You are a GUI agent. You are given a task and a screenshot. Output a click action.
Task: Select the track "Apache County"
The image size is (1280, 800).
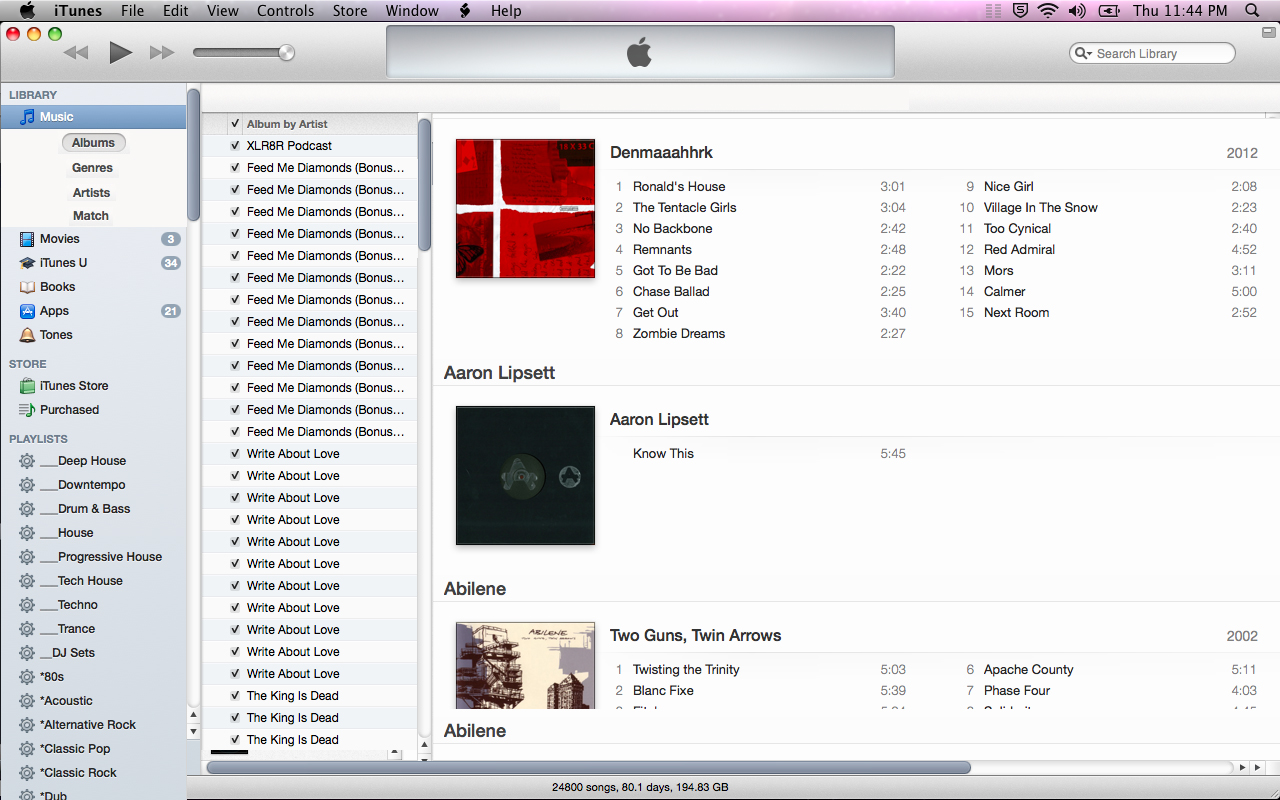pos(1029,670)
